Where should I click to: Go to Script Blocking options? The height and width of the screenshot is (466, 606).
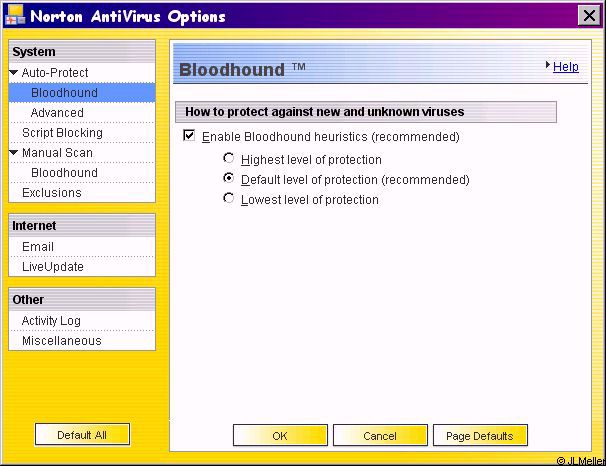point(62,133)
